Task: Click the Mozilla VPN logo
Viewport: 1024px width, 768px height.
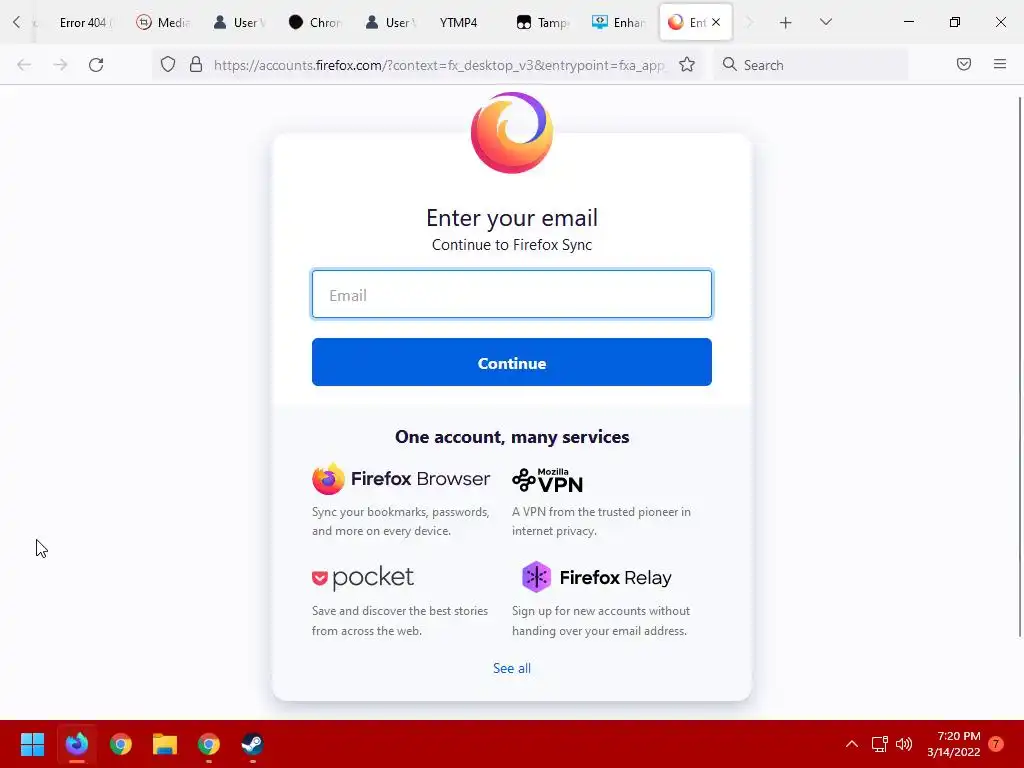Action: click(547, 480)
